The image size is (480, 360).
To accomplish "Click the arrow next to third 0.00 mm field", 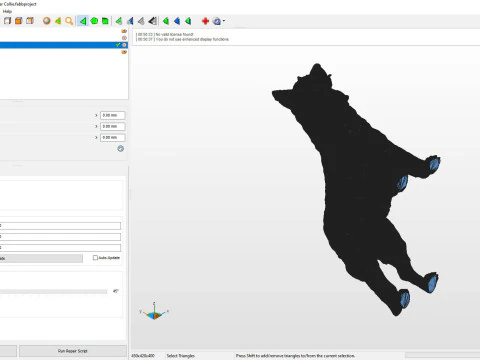I will 96,137.
